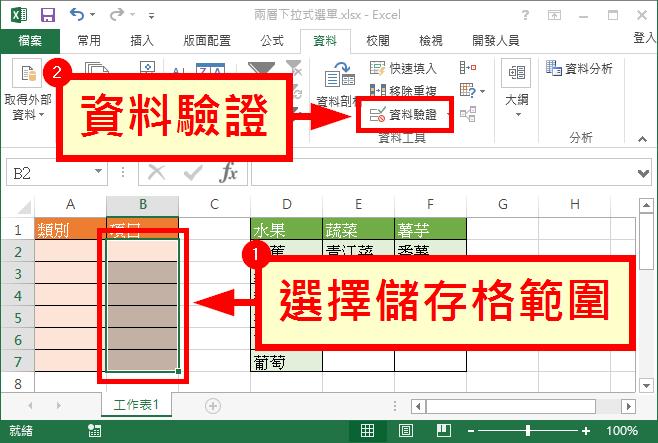Select row 8 header
The height and width of the screenshot is (443, 658).
click(18, 383)
